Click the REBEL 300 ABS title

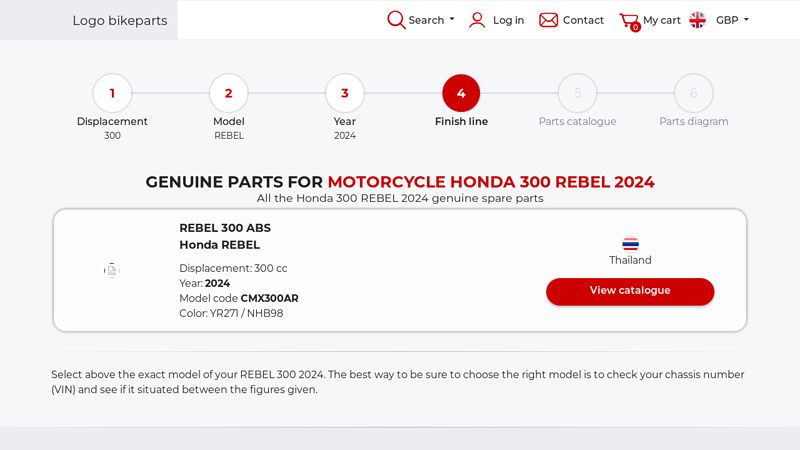click(x=225, y=228)
